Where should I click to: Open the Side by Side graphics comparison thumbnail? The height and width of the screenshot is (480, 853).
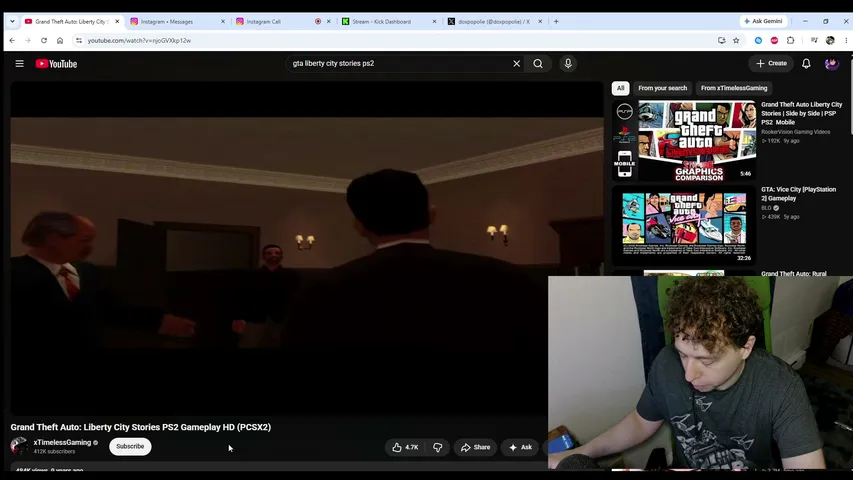[684, 141]
